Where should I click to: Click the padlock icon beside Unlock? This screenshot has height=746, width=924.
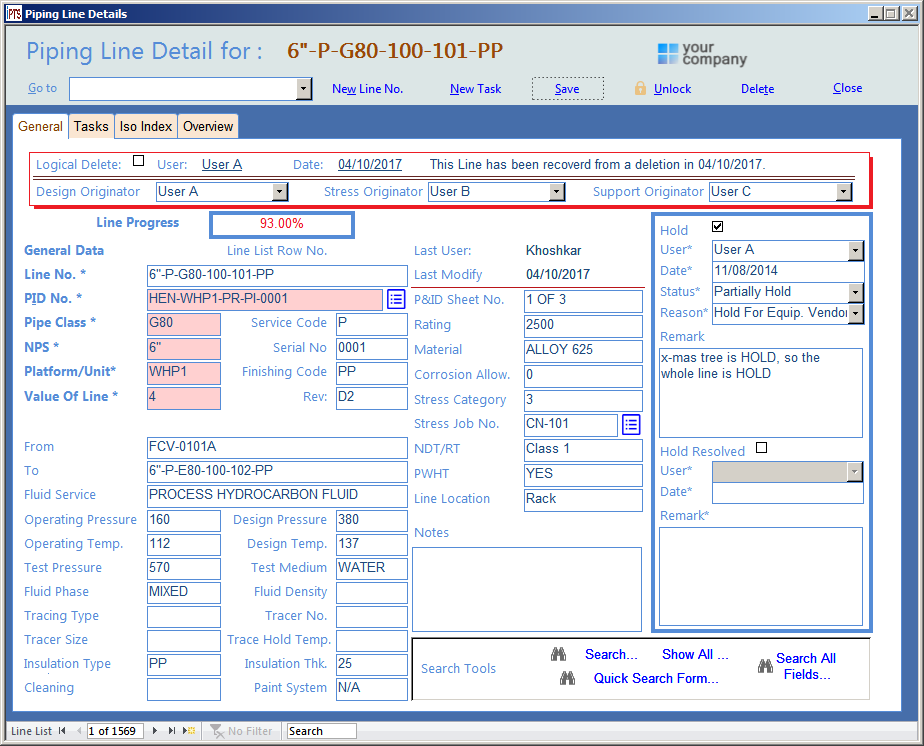point(640,88)
